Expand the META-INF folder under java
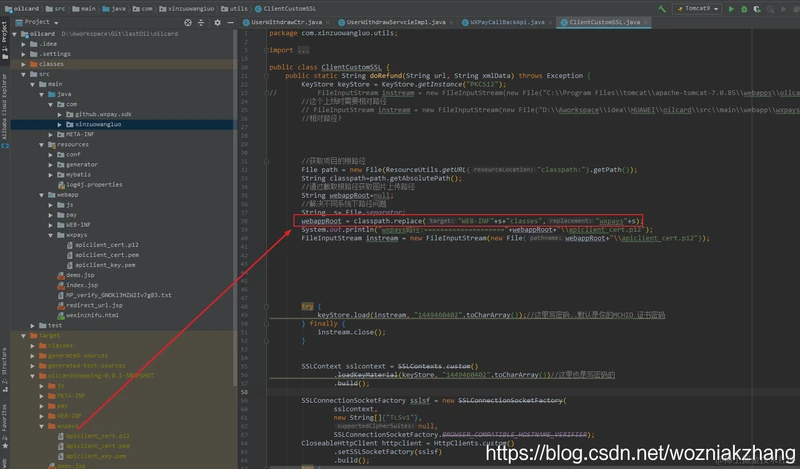This screenshot has width=800, height=469. [51, 135]
